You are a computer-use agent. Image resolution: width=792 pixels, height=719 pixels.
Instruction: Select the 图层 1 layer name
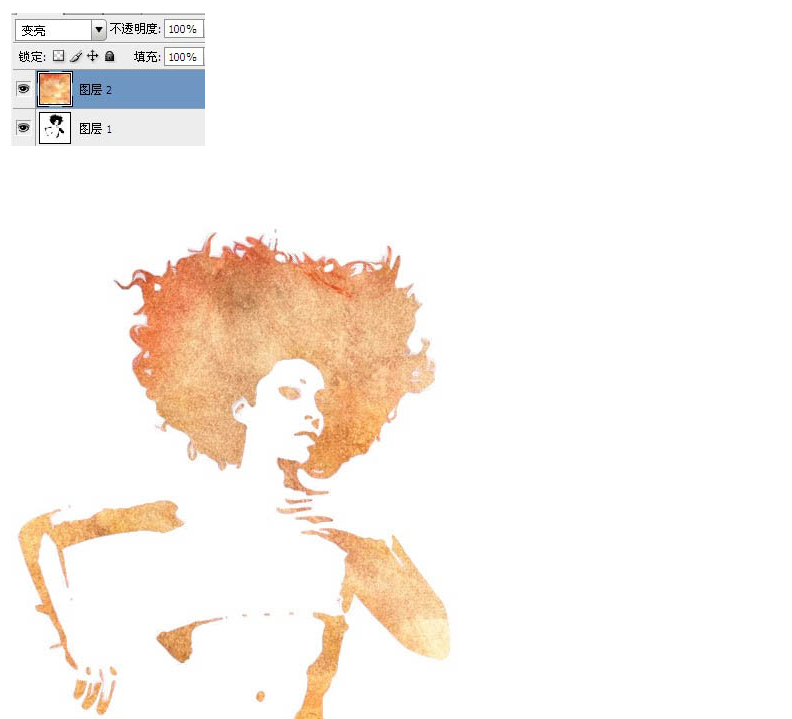coord(95,129)
